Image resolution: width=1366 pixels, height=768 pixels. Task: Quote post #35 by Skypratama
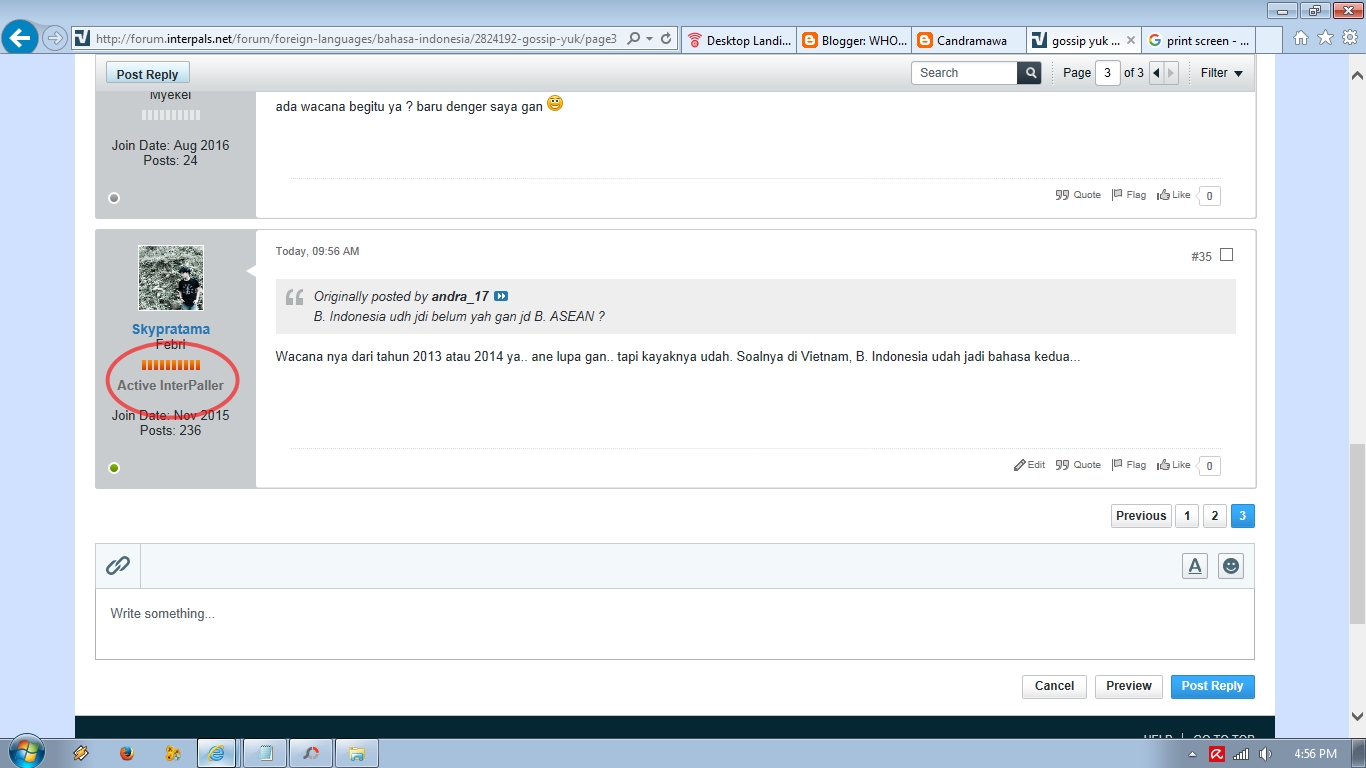(x=1078, y=465)
